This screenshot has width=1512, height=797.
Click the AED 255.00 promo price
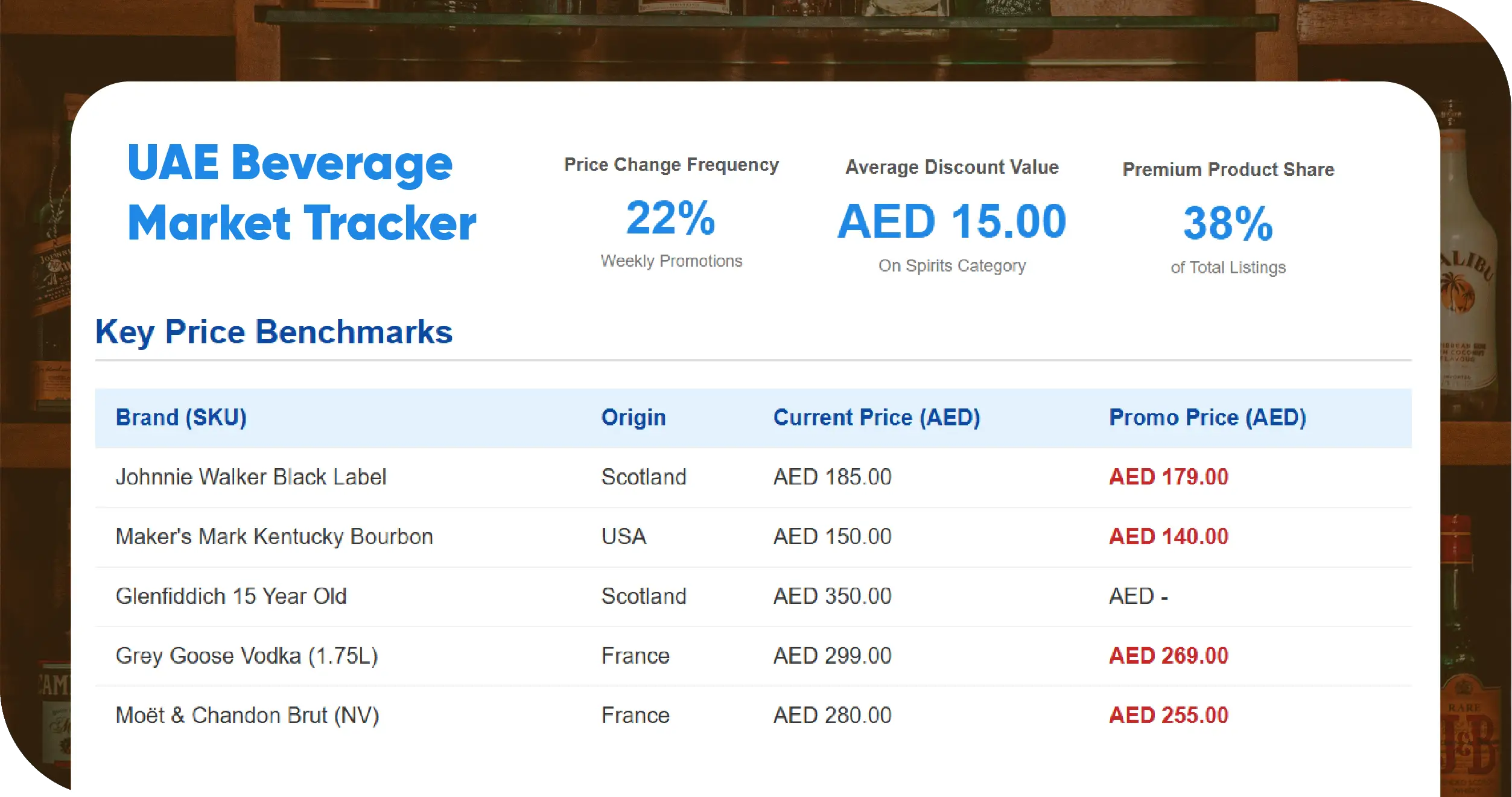(x=1168, y=716)
